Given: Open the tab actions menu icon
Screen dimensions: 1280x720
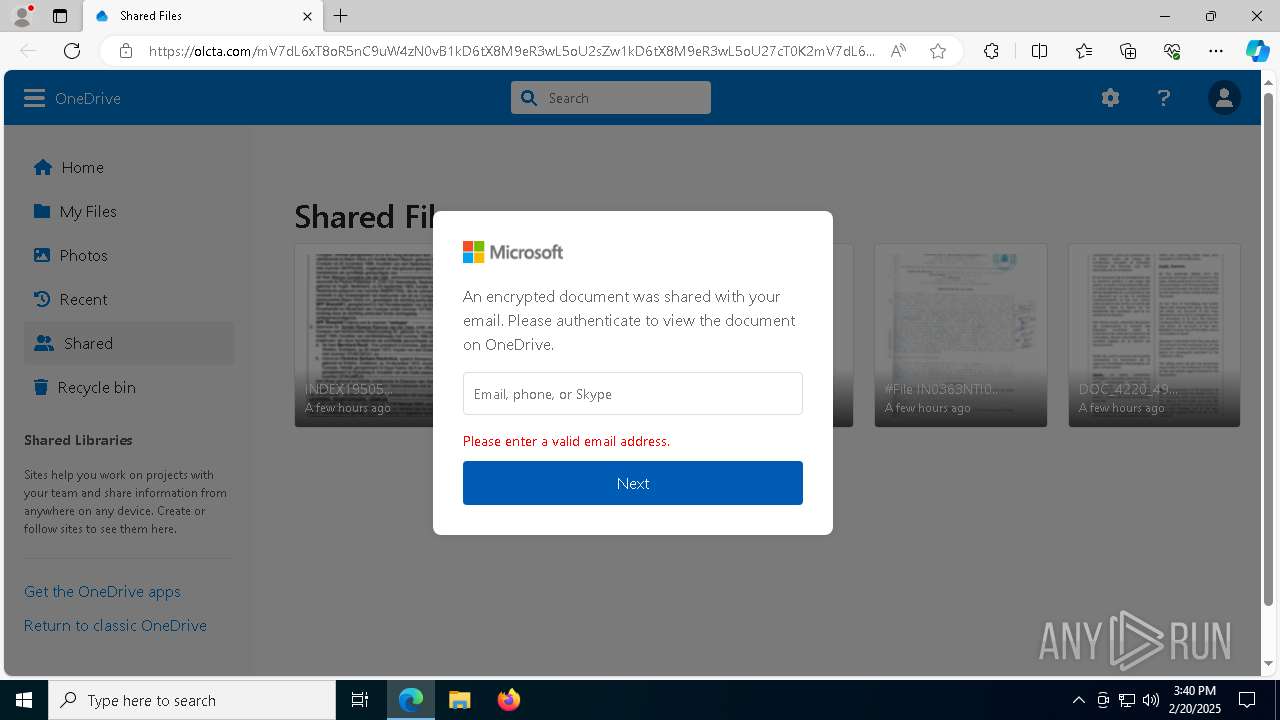Looking at the screenshot, I should 60,16.
